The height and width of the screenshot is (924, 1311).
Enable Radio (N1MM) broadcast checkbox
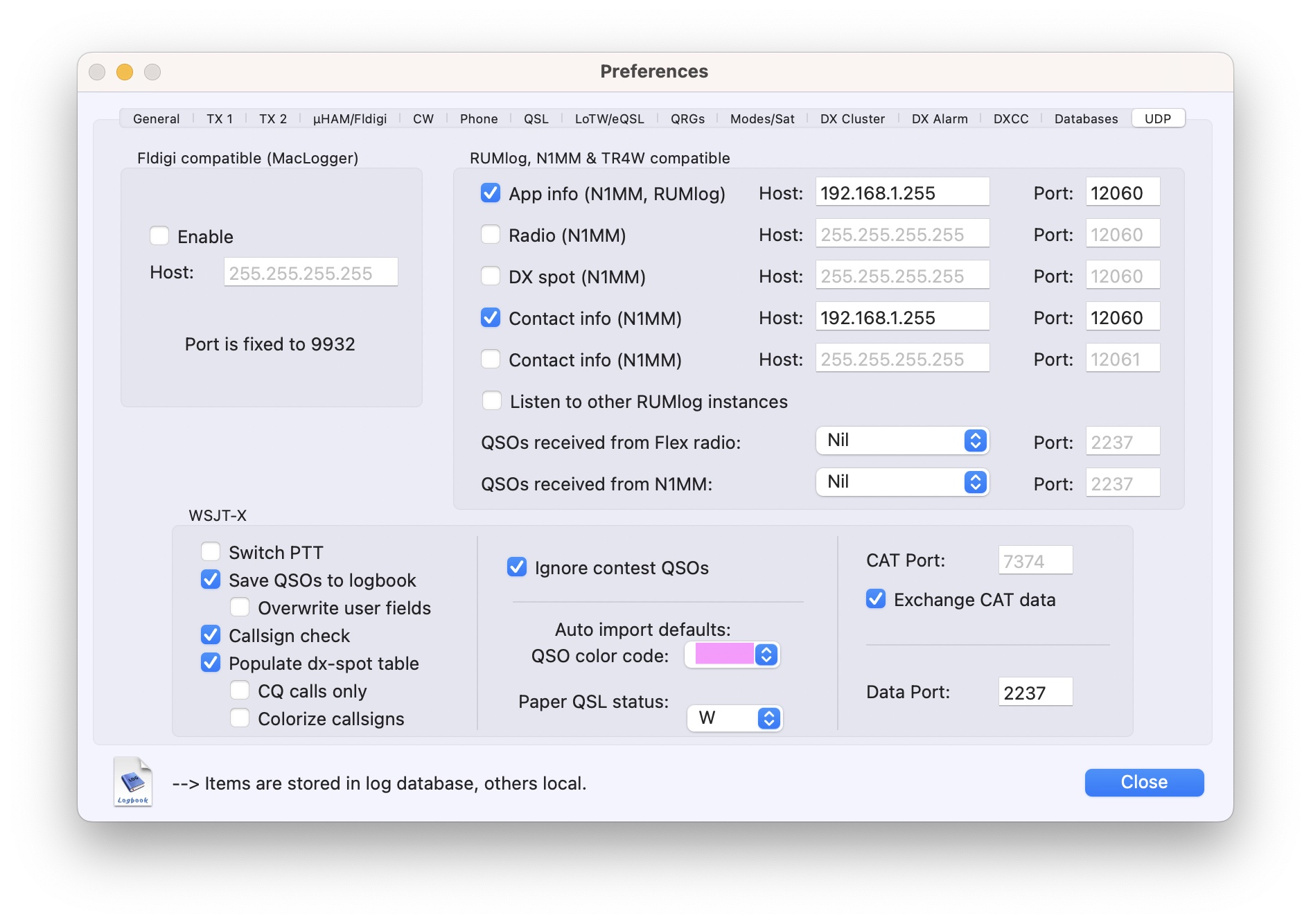[x=491, y=235]
